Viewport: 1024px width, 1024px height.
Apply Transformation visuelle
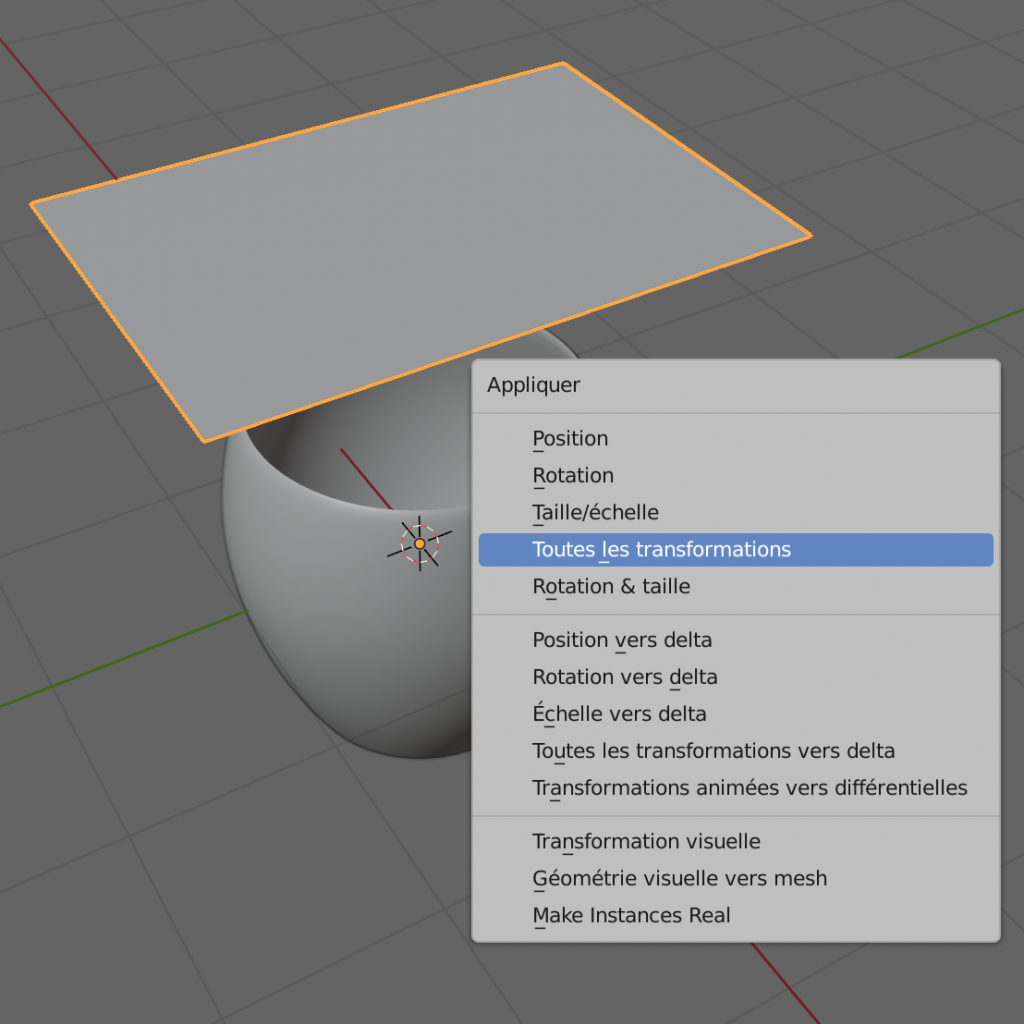[646, 842]
